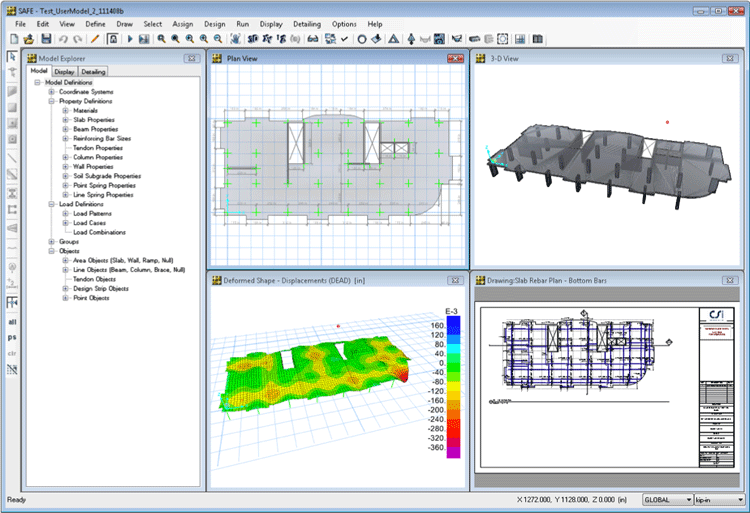The width and height of the screenshot is (750, 513).
Task: Click the Undo arrow icon
Action: (63, 39)
